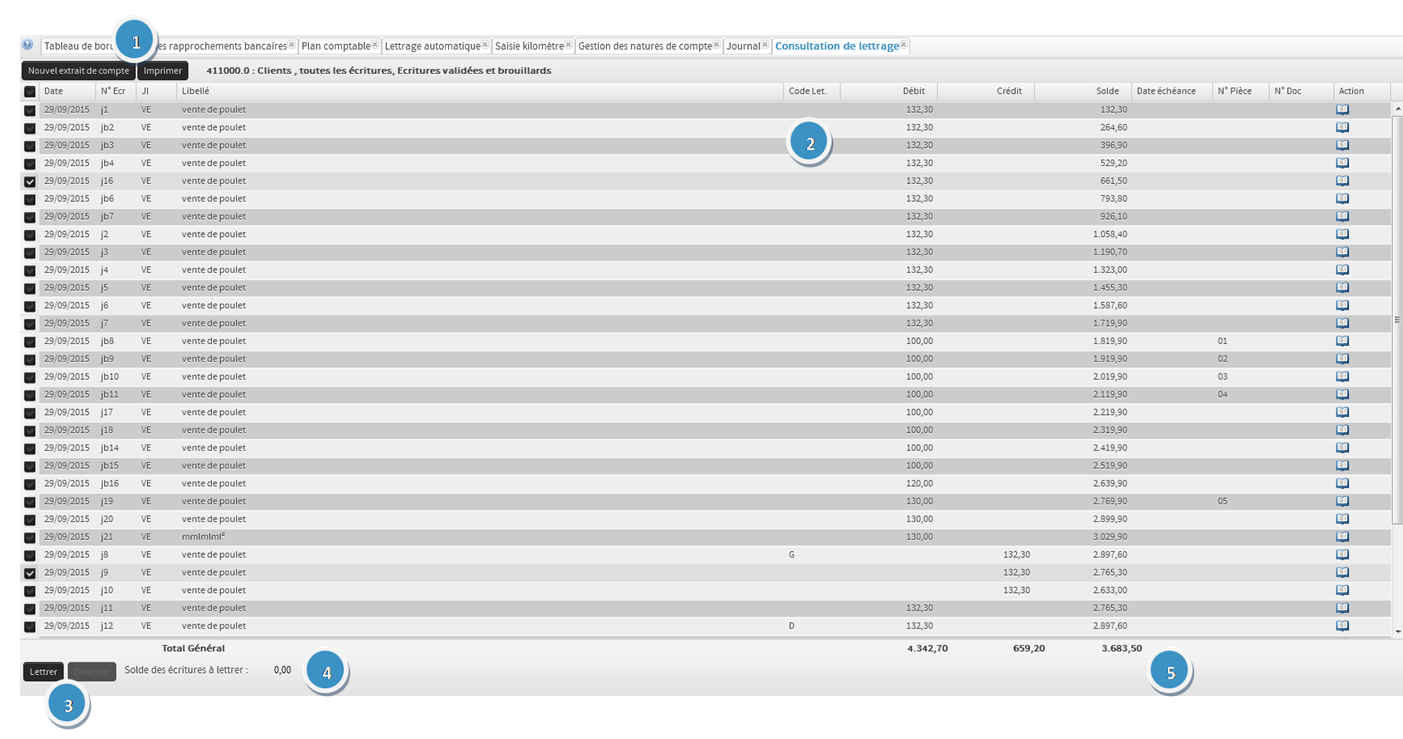Open the book action icon for entry j16
The height and width of the screenshot is (739, 1403).
pos(1342,181)
